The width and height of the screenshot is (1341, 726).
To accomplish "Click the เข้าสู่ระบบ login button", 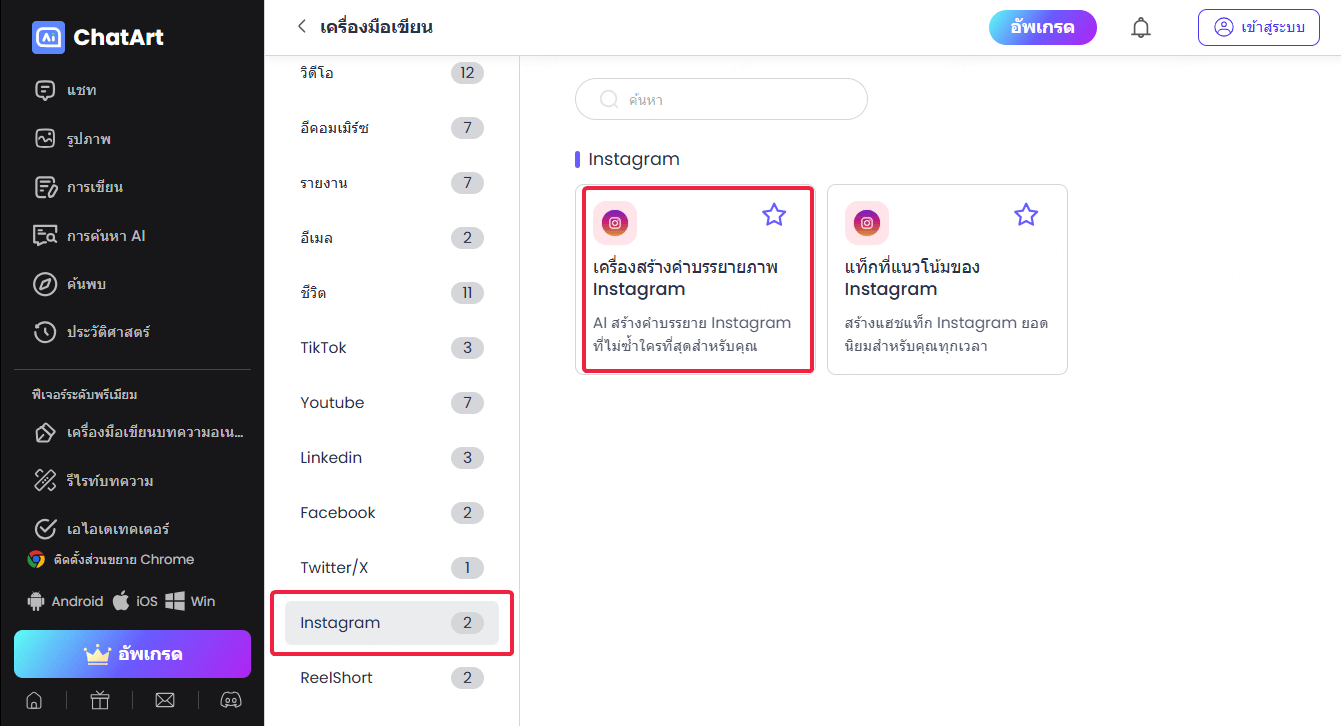I will (1258, 27).
